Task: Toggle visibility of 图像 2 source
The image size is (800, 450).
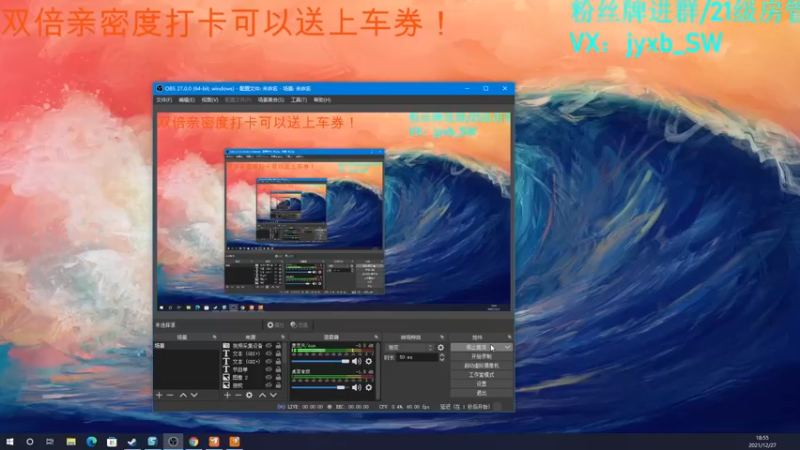Action: [x=269, y=378]
